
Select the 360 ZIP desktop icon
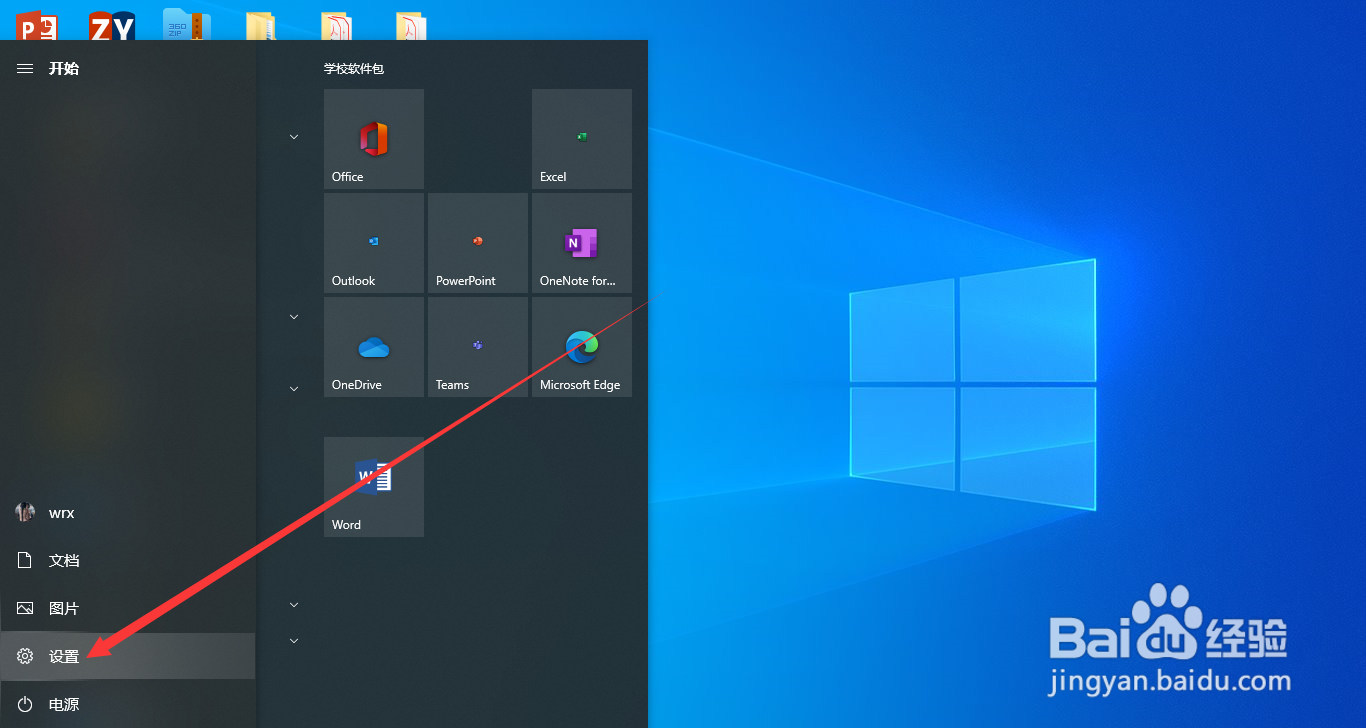pyautogui.click(x=187, y=25)
